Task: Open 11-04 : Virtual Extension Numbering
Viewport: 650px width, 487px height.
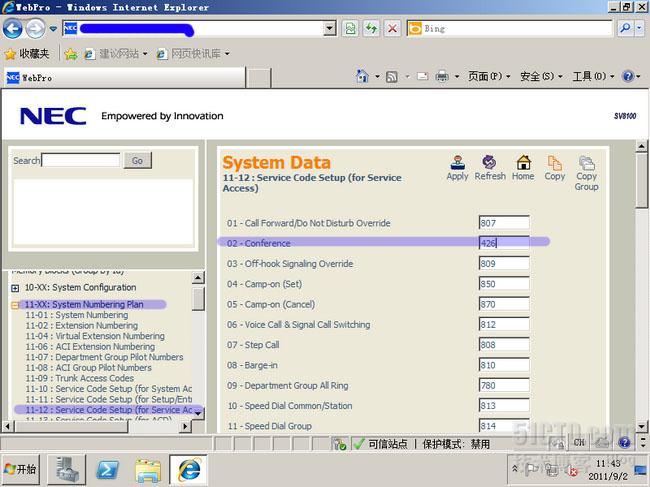Action: click(x=95, y=336)
